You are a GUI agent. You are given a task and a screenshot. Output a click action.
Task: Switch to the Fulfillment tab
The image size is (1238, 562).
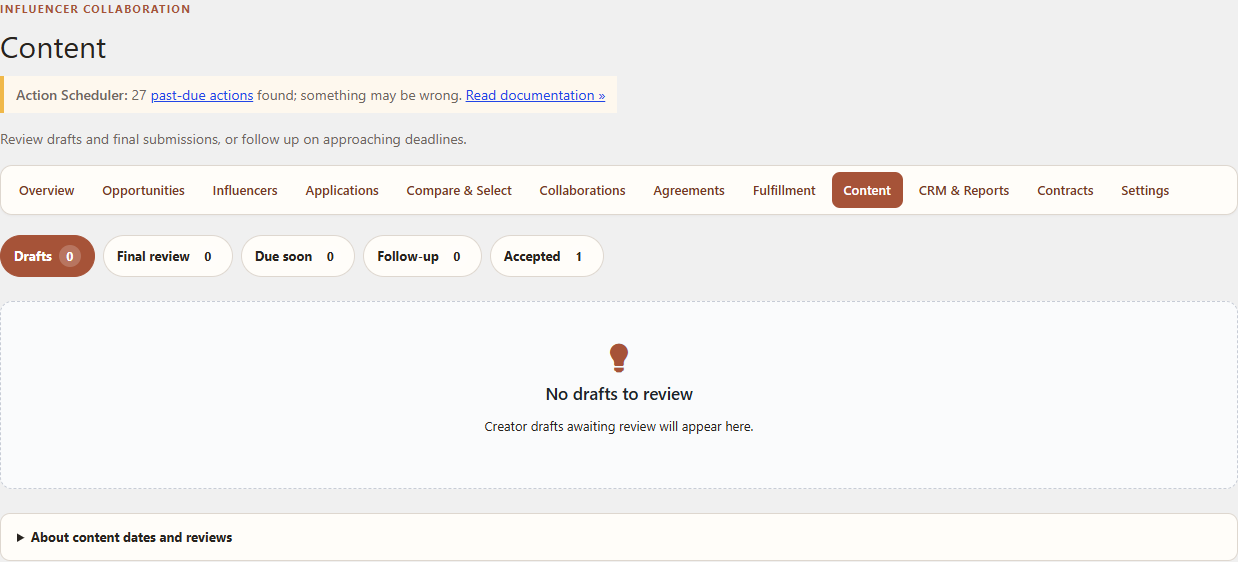[x=784, y=190]
